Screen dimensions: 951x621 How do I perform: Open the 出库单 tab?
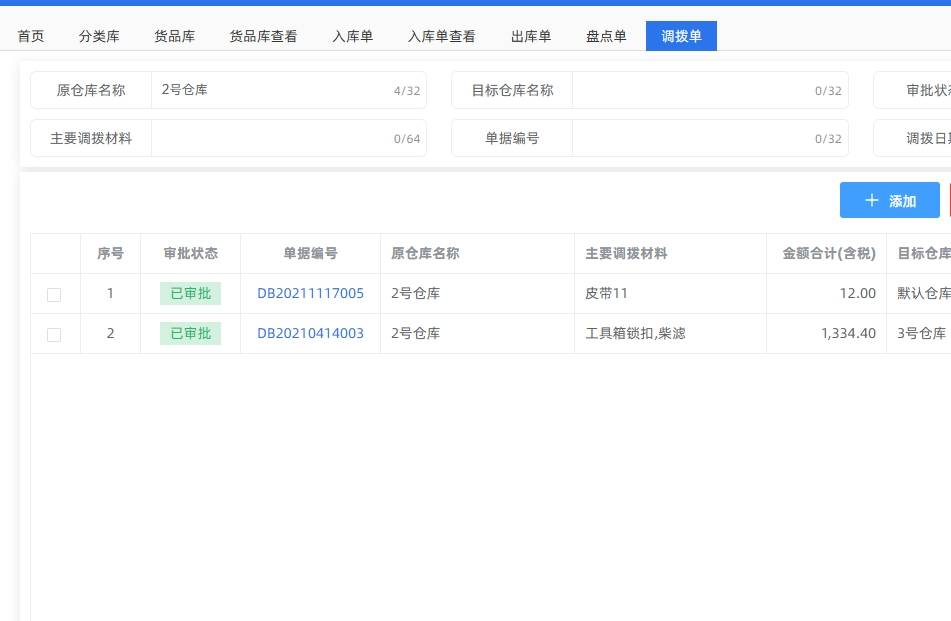(531, 36)
